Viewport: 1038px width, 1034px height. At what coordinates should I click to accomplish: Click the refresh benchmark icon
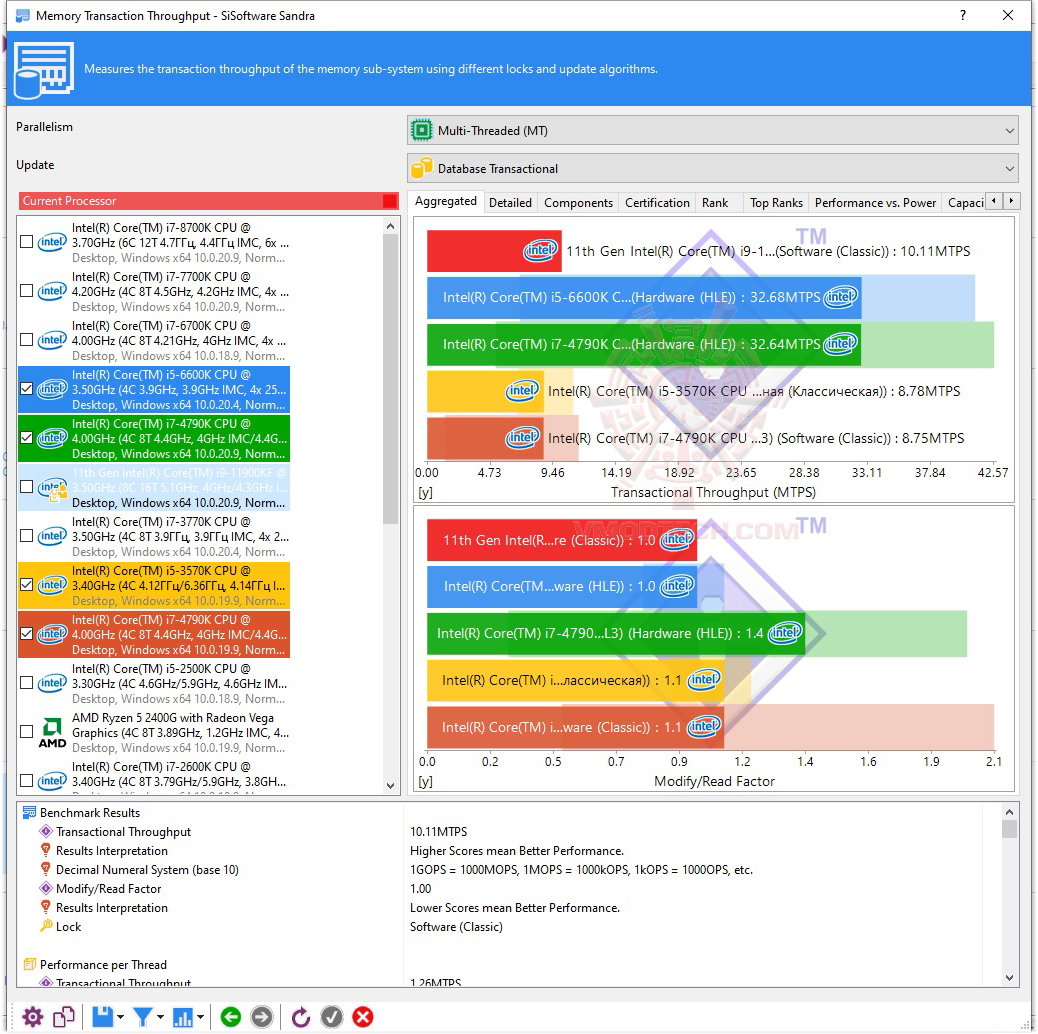pyautogui.click(x=301, y=1017)
